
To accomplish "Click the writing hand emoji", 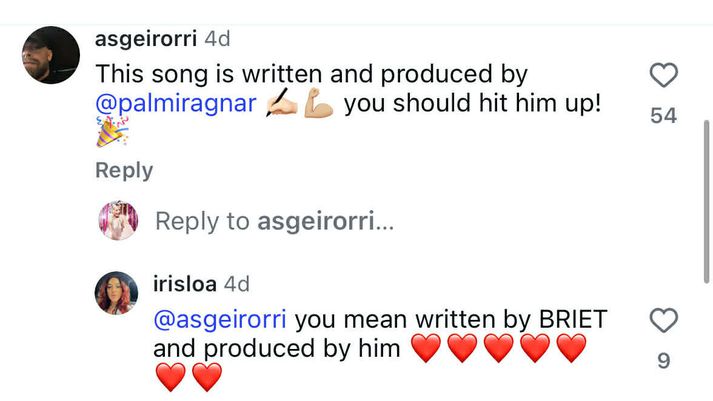I will coord(281,104).
